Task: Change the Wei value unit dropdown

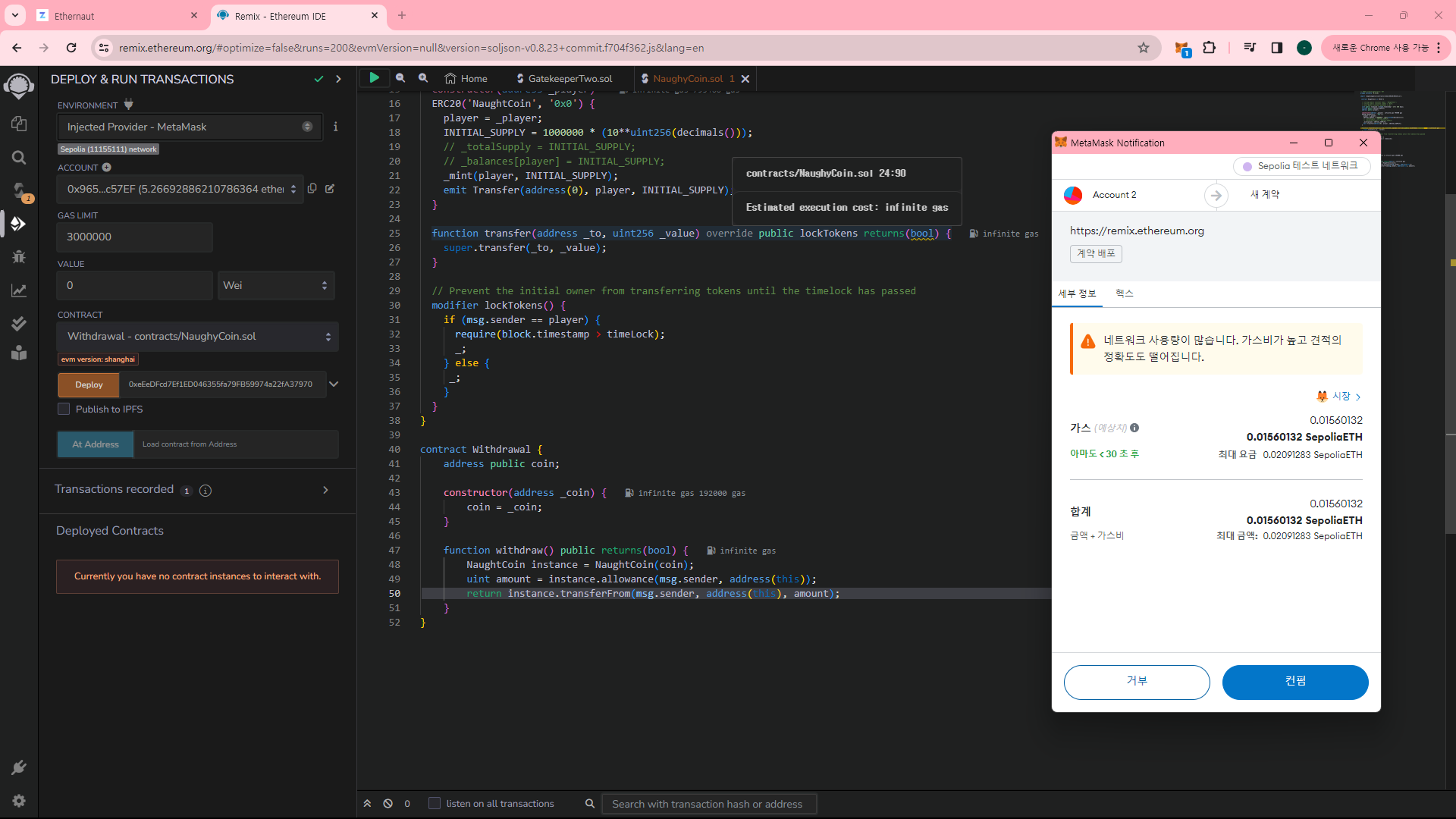Action: click(276, 285)
